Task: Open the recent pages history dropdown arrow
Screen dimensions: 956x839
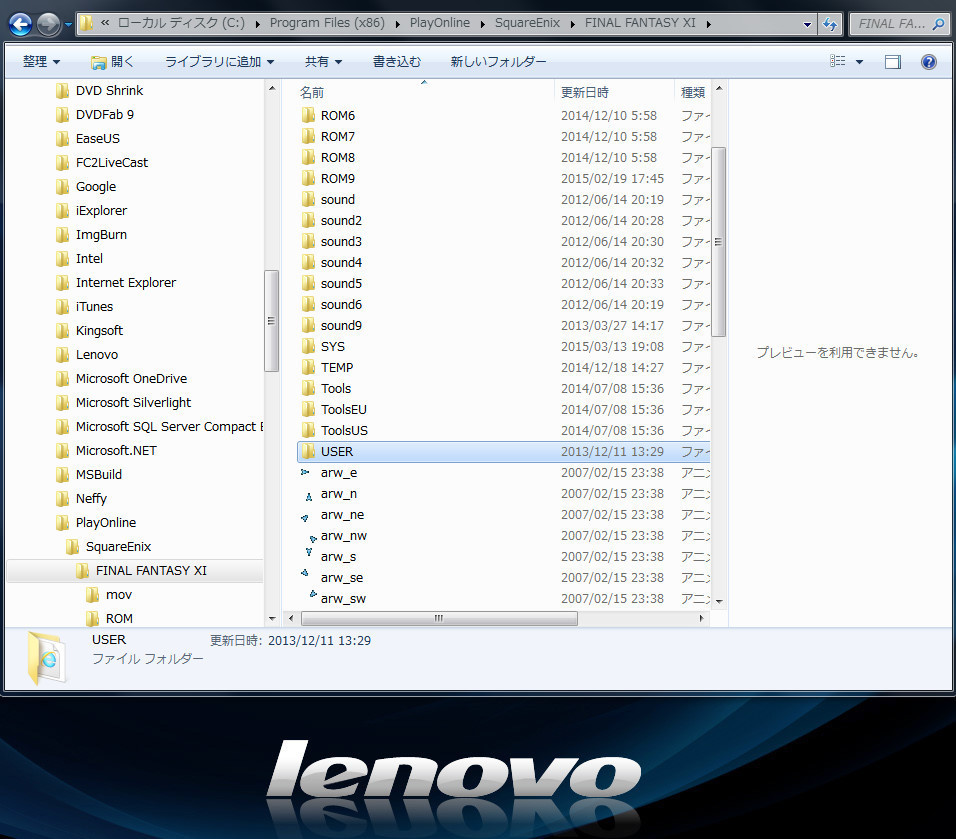Action: pyautogui.click(x=68, y=25)
